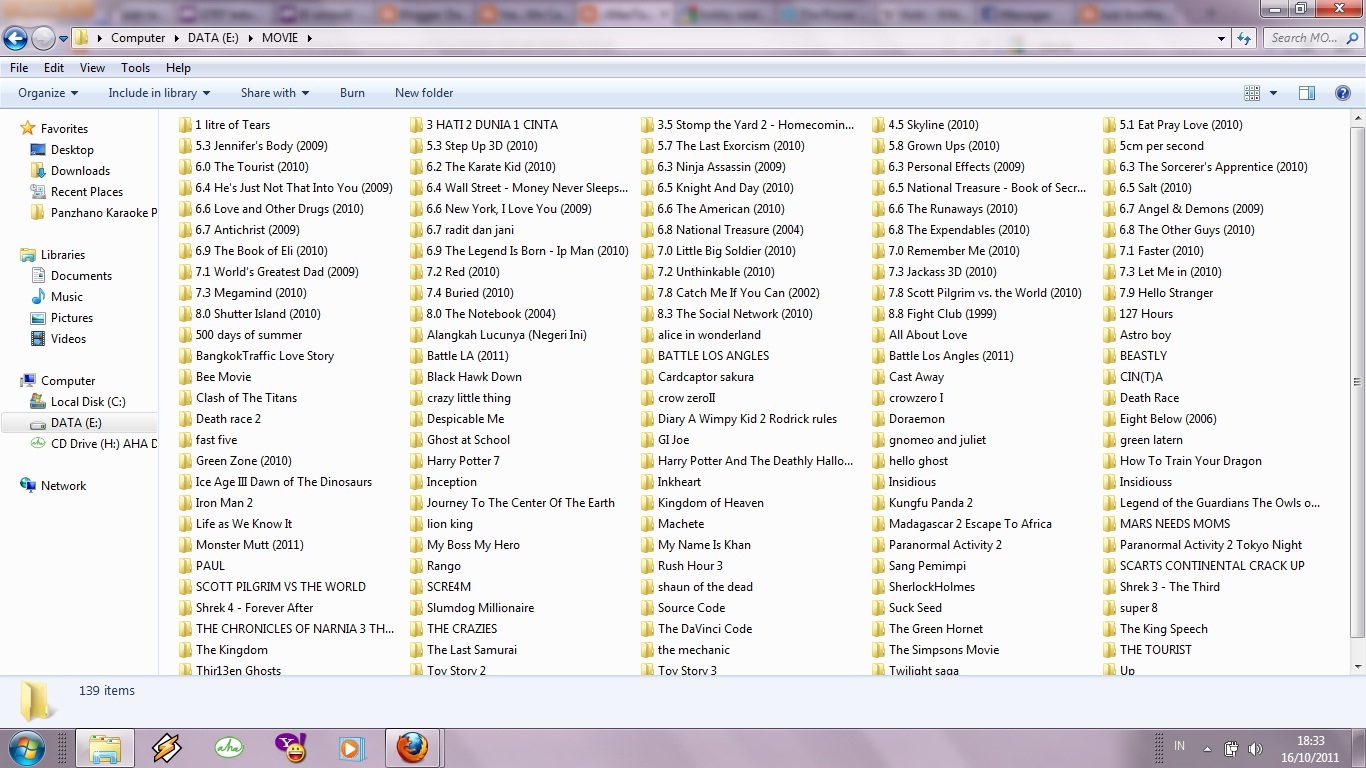Click the Windows Explorer taskbar icon
The image size is (1366, 768).
(x=104, y=748)
